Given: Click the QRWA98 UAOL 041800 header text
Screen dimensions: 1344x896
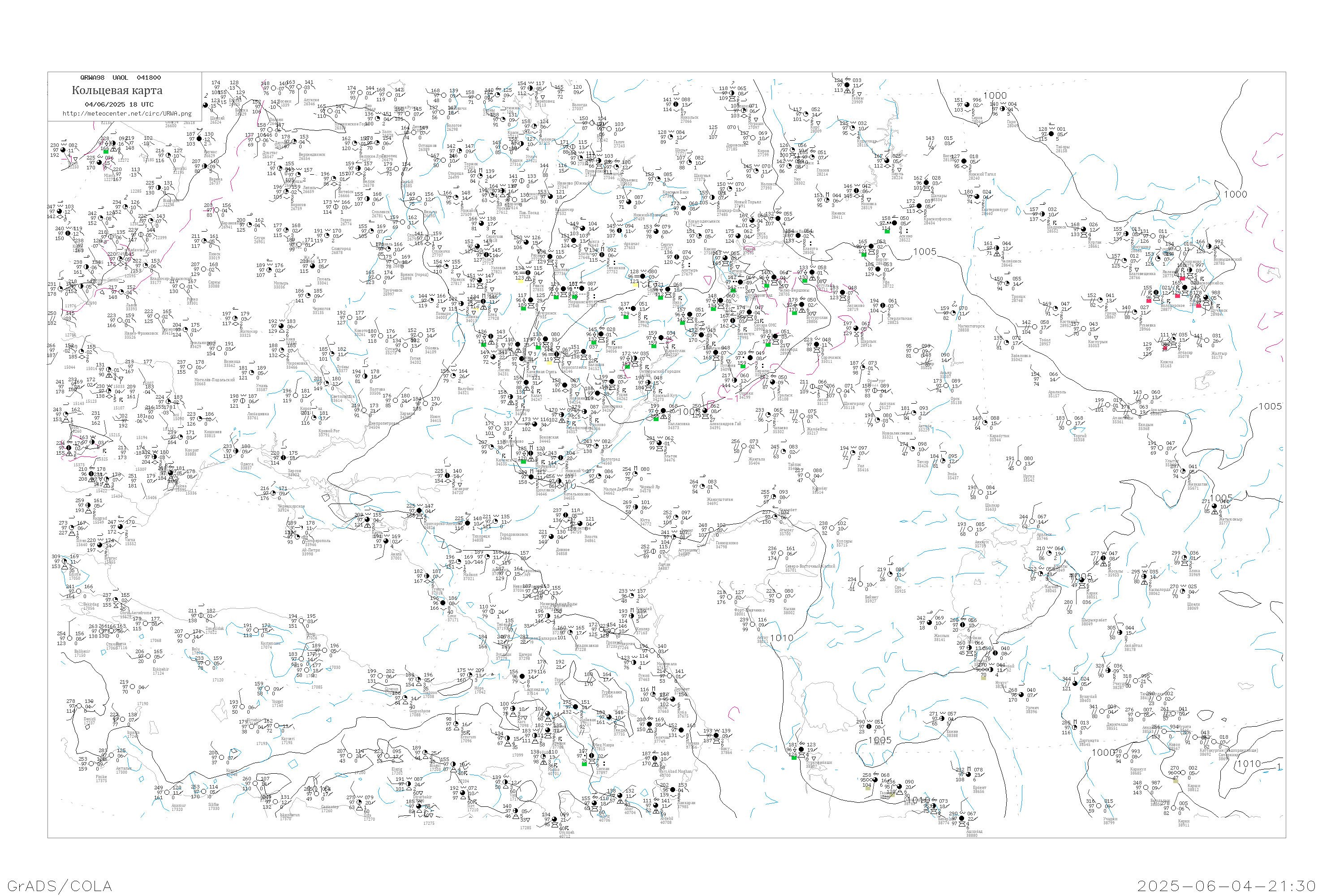Looking at the screenshot, I should click(x=121, y=78).
